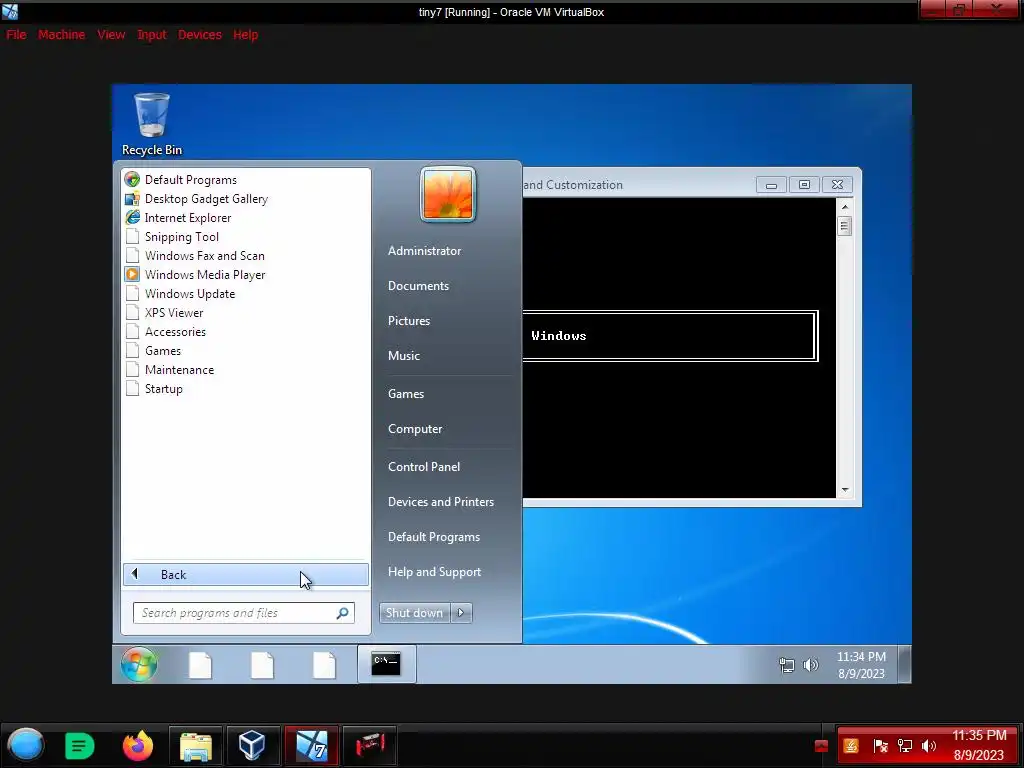Click the user account flower picture
1024x768 pixels.
coord(448,195)
